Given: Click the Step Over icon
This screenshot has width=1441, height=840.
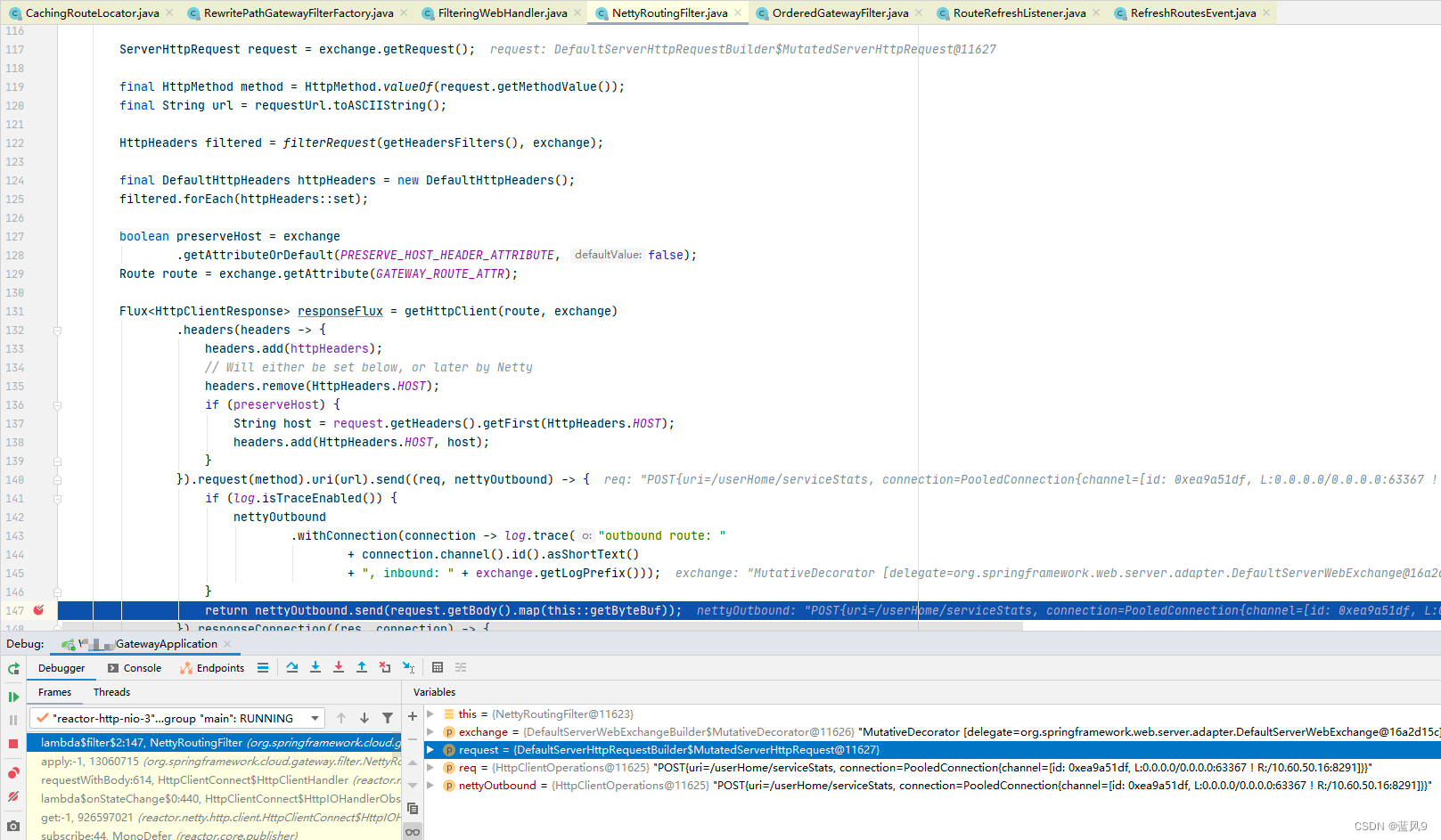Looking at the screenshot, I should point(292,667).
